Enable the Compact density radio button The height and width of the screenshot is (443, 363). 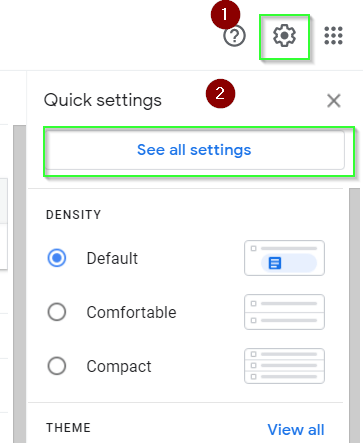[57, 366]
